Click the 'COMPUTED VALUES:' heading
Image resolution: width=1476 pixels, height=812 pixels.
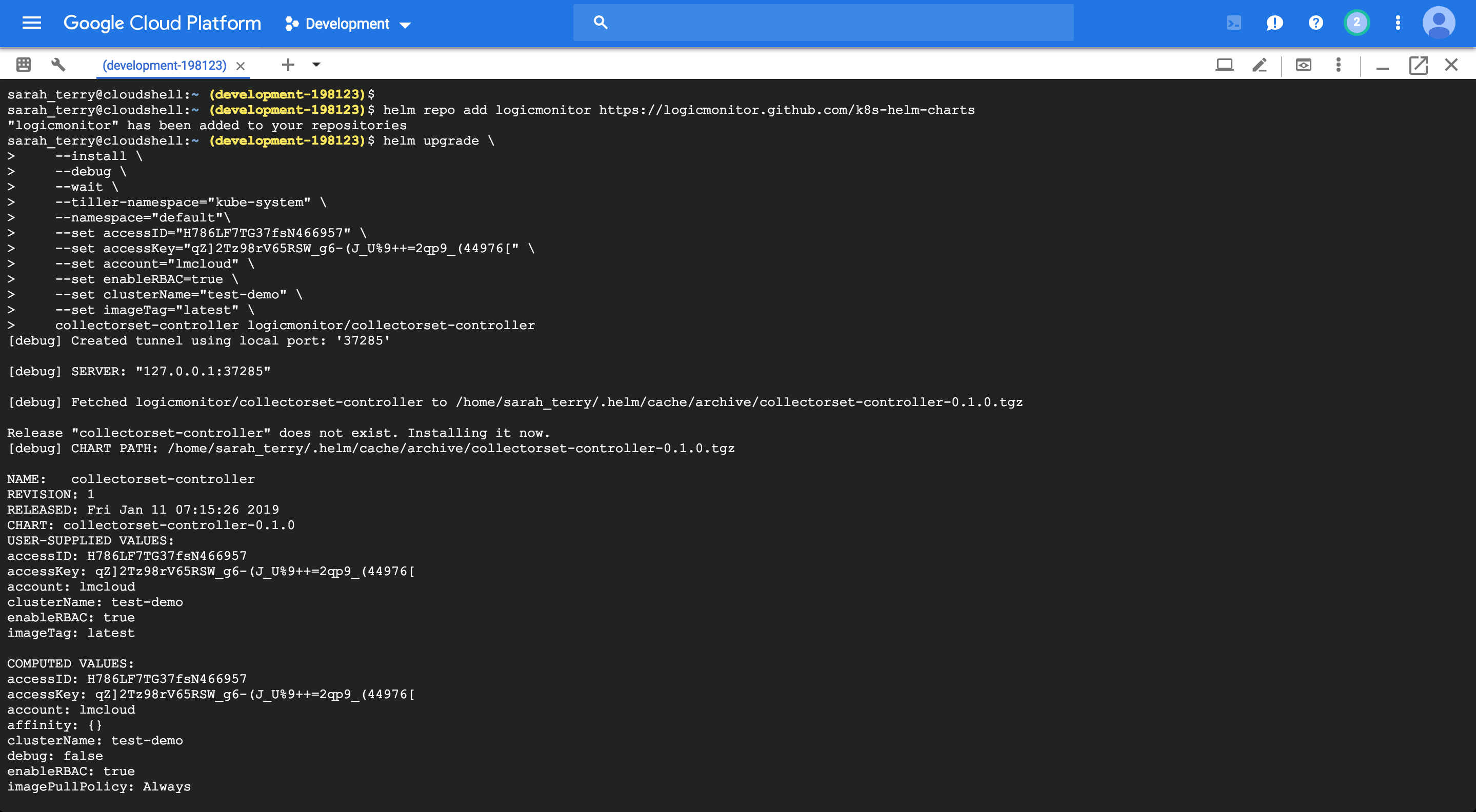[x=70, y=664]
